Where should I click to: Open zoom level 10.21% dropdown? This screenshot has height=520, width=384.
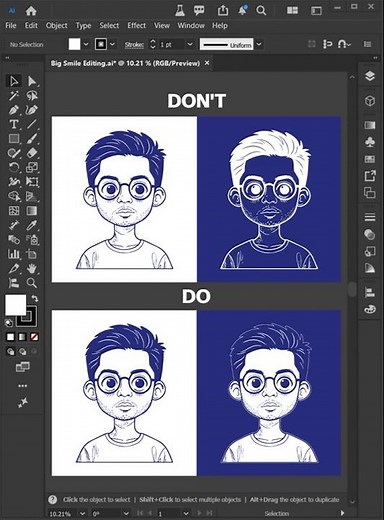pos(82,513)
